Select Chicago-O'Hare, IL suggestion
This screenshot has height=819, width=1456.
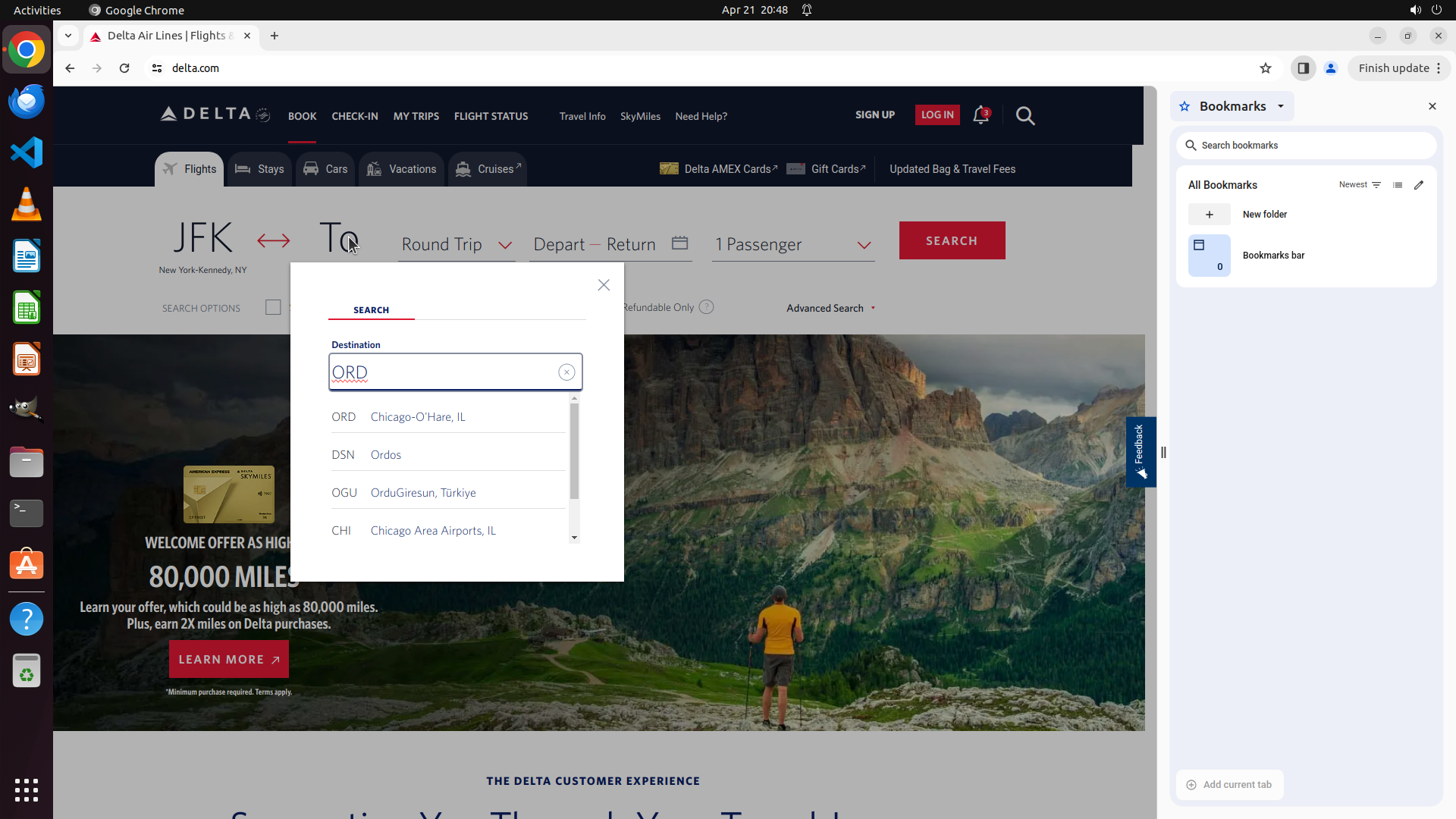coord(418,417)
